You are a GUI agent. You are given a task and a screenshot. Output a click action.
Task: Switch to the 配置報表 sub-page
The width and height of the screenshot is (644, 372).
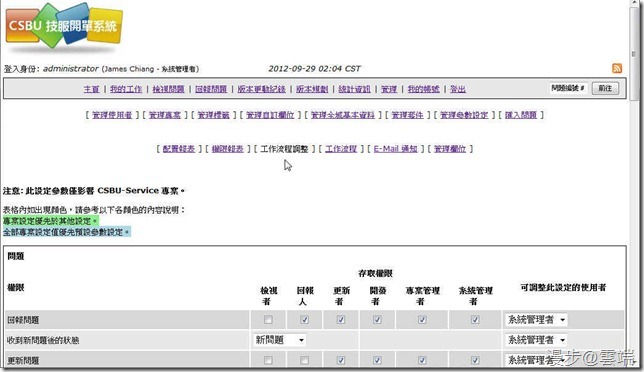(x=179, y=149)
